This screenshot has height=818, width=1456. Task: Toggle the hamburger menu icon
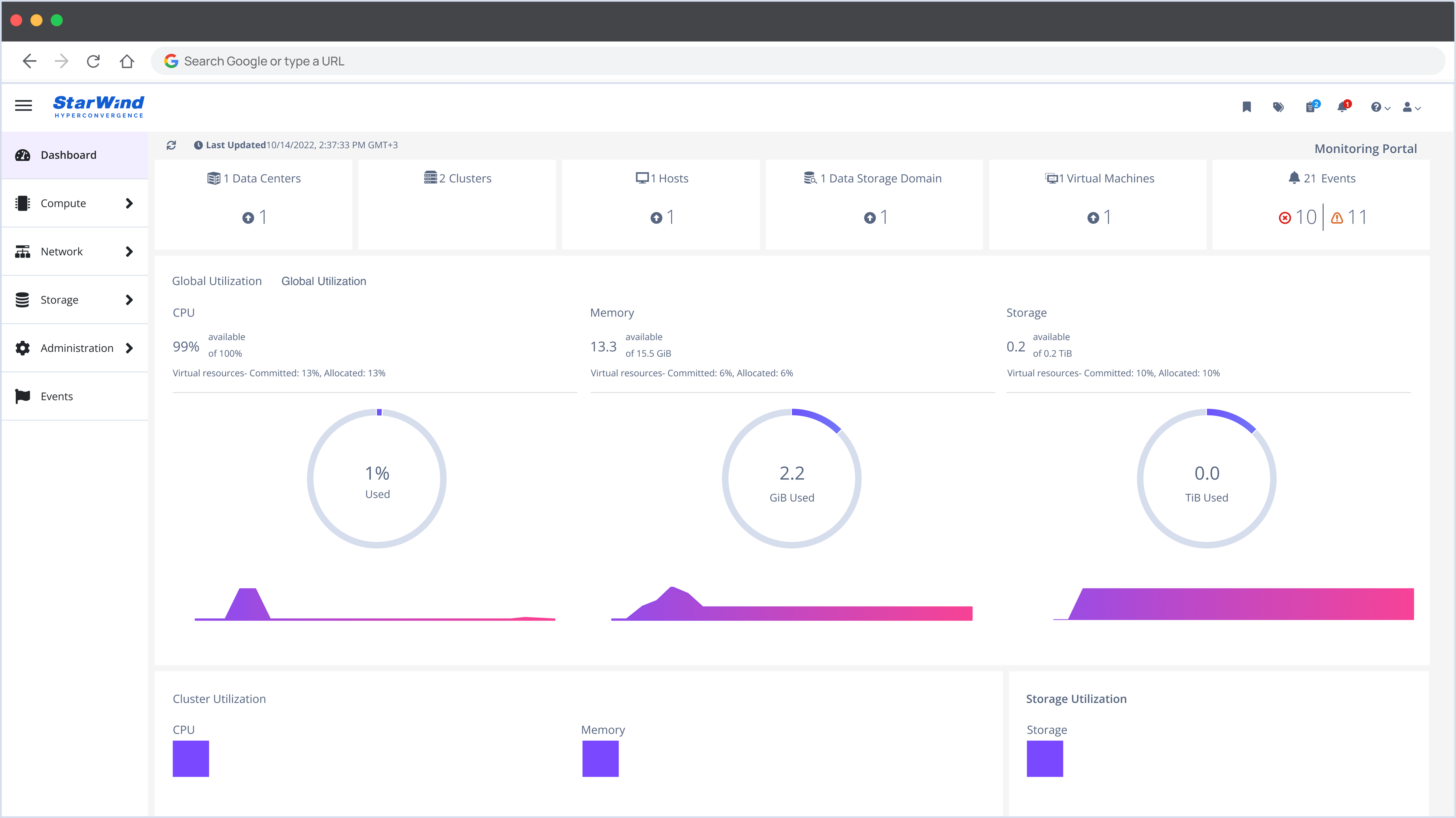23,106
